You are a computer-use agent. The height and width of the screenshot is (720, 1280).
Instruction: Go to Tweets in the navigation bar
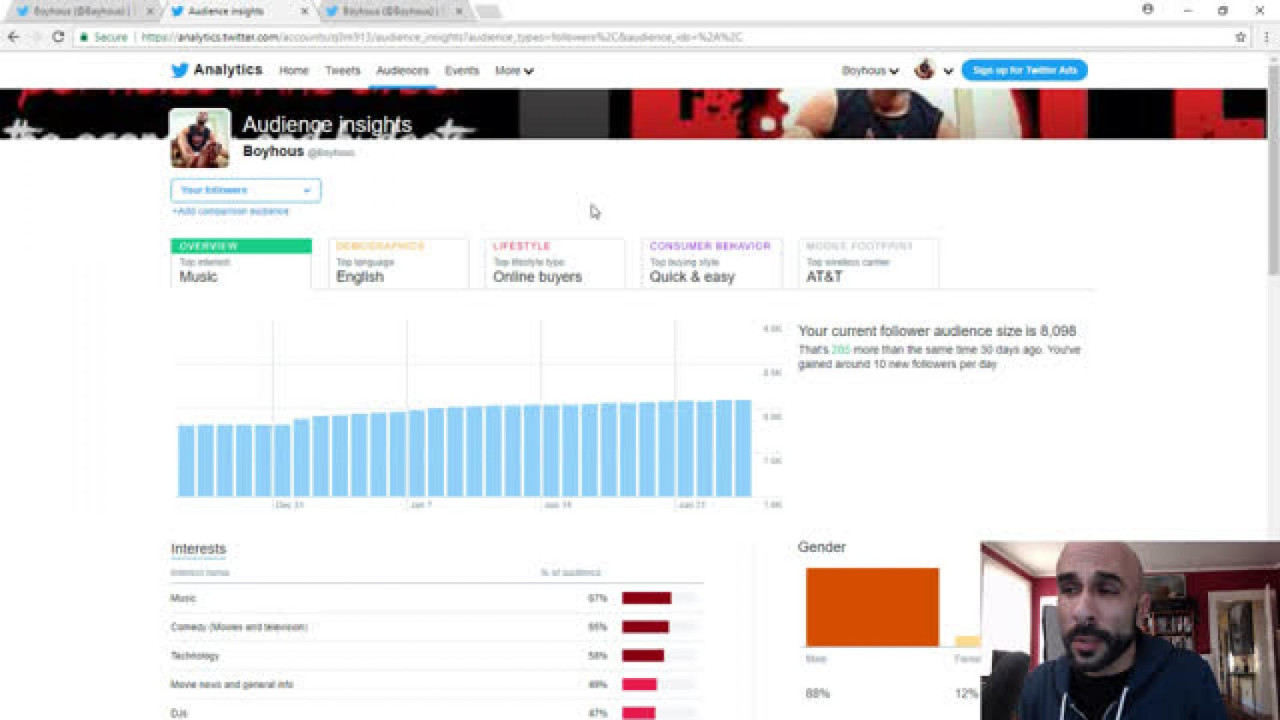[342, 71]
